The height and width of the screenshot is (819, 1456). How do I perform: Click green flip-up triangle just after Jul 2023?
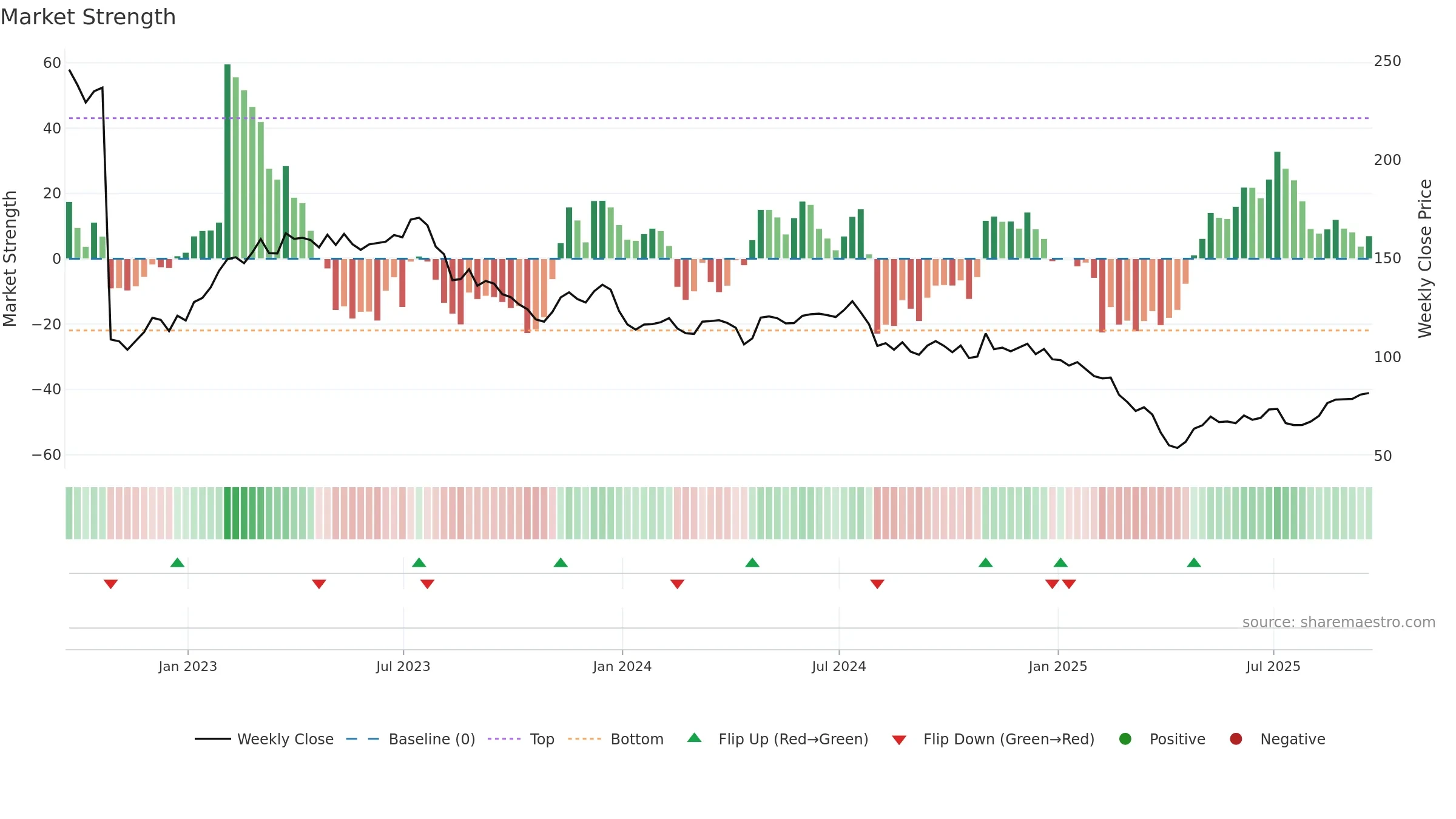tap(419, 562)
